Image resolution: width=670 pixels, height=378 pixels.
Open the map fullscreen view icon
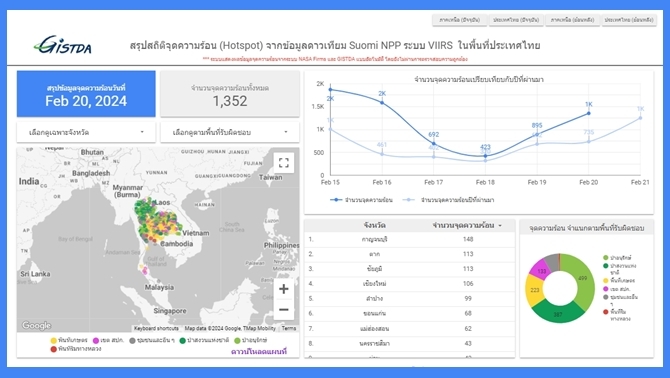[284, 163]
